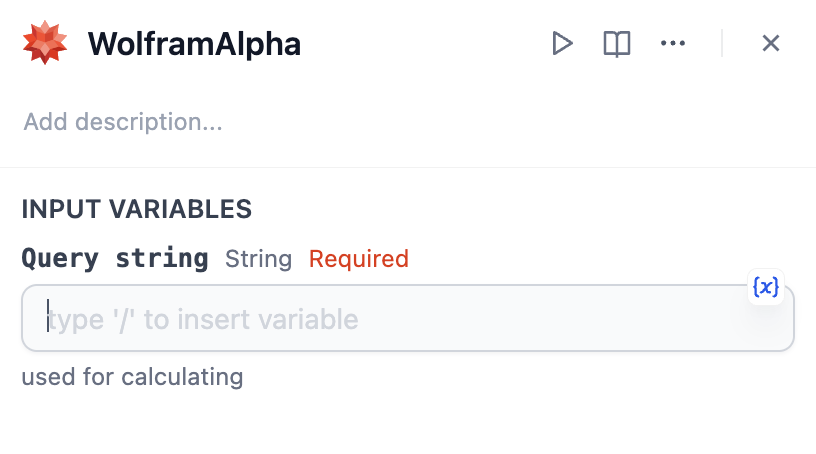The image size is (816, 454).
Task: Run this step with the play icon
Action: click(563, 43)
